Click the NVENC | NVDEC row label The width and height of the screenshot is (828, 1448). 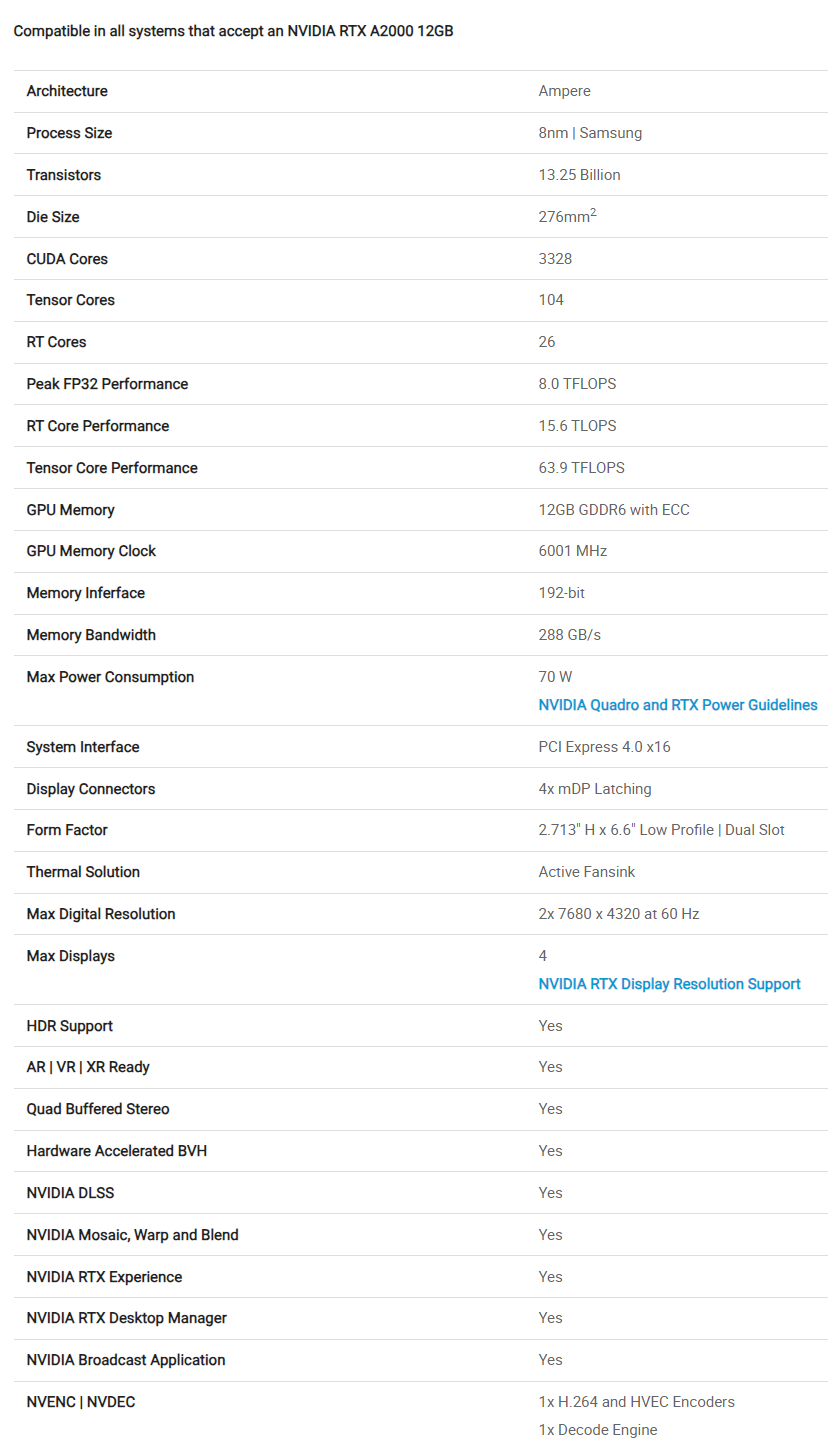coord(81,1402)
